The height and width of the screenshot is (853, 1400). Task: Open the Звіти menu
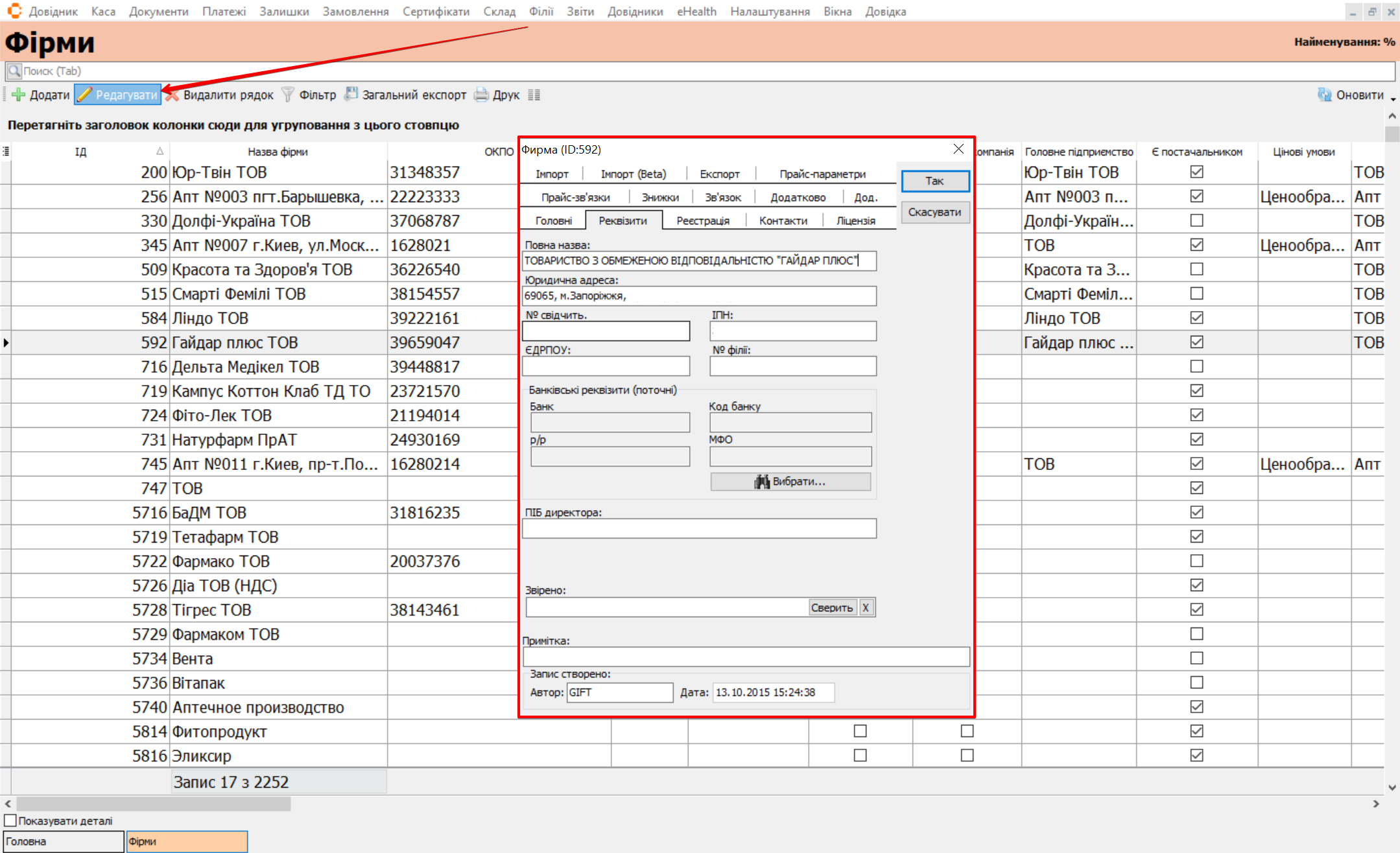click(580, 12)
